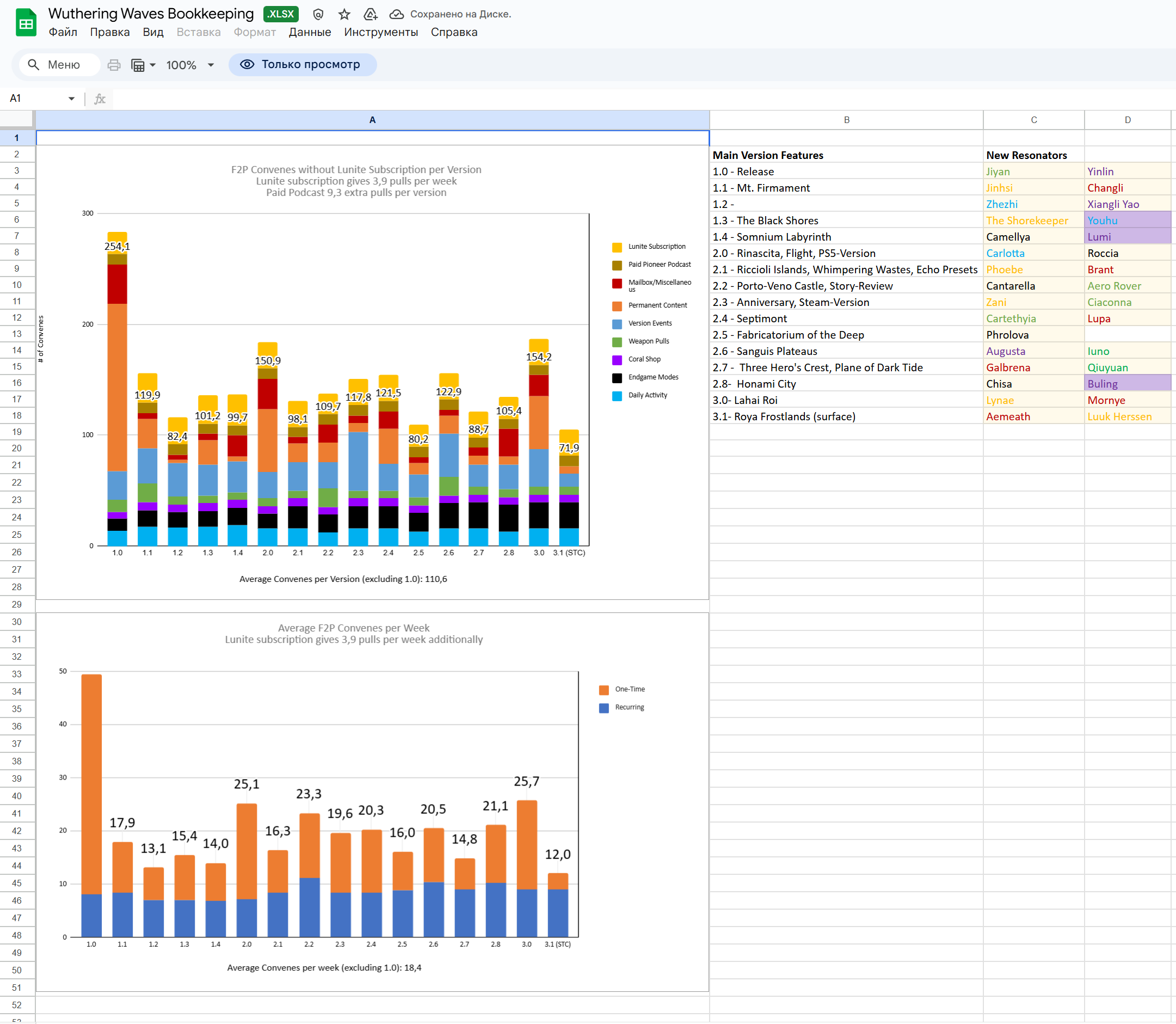
Task: Open the cloud saved-to-Drive status
Action: [396, 14]
